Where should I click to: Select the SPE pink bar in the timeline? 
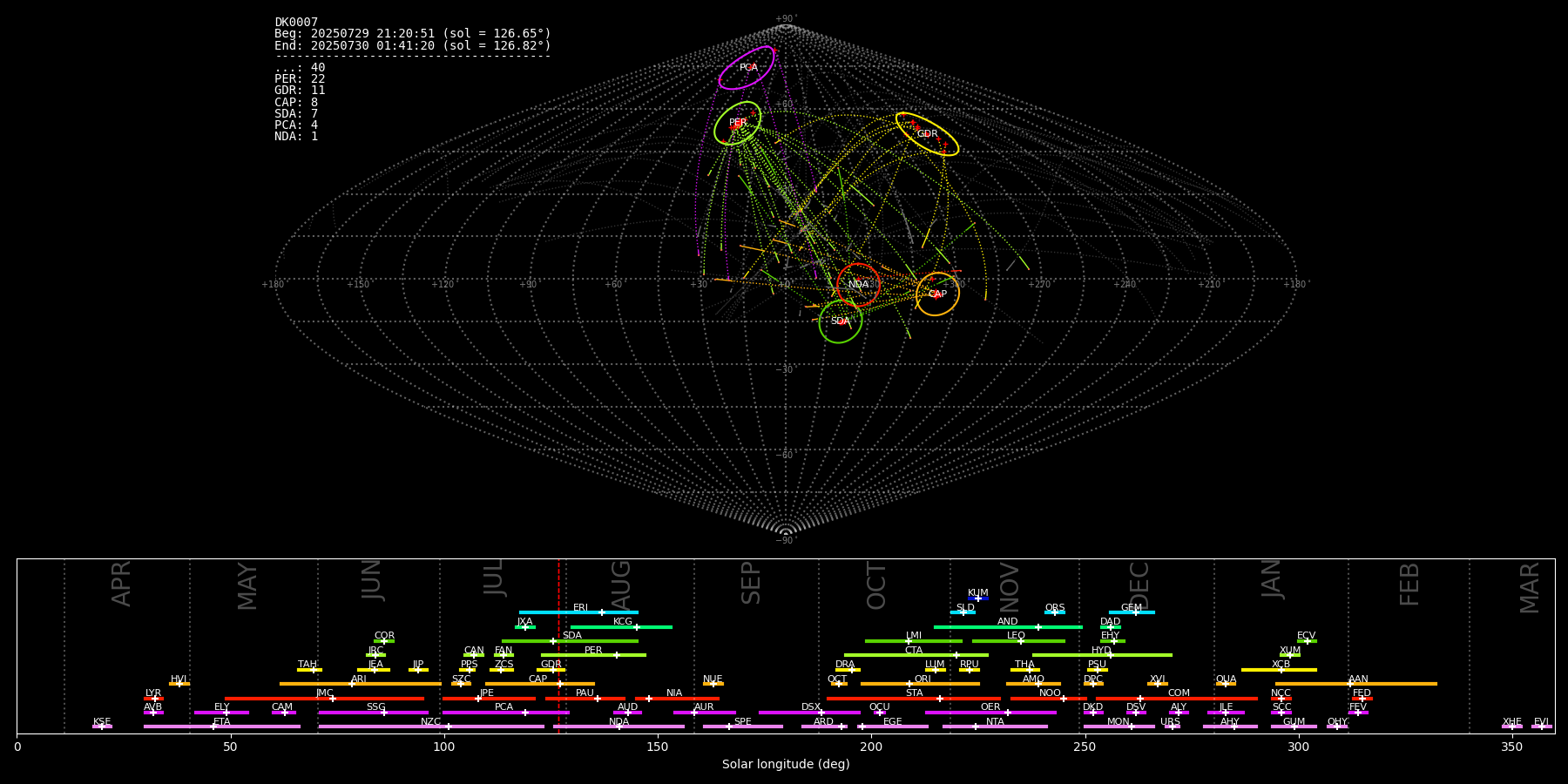click(743, 727)
